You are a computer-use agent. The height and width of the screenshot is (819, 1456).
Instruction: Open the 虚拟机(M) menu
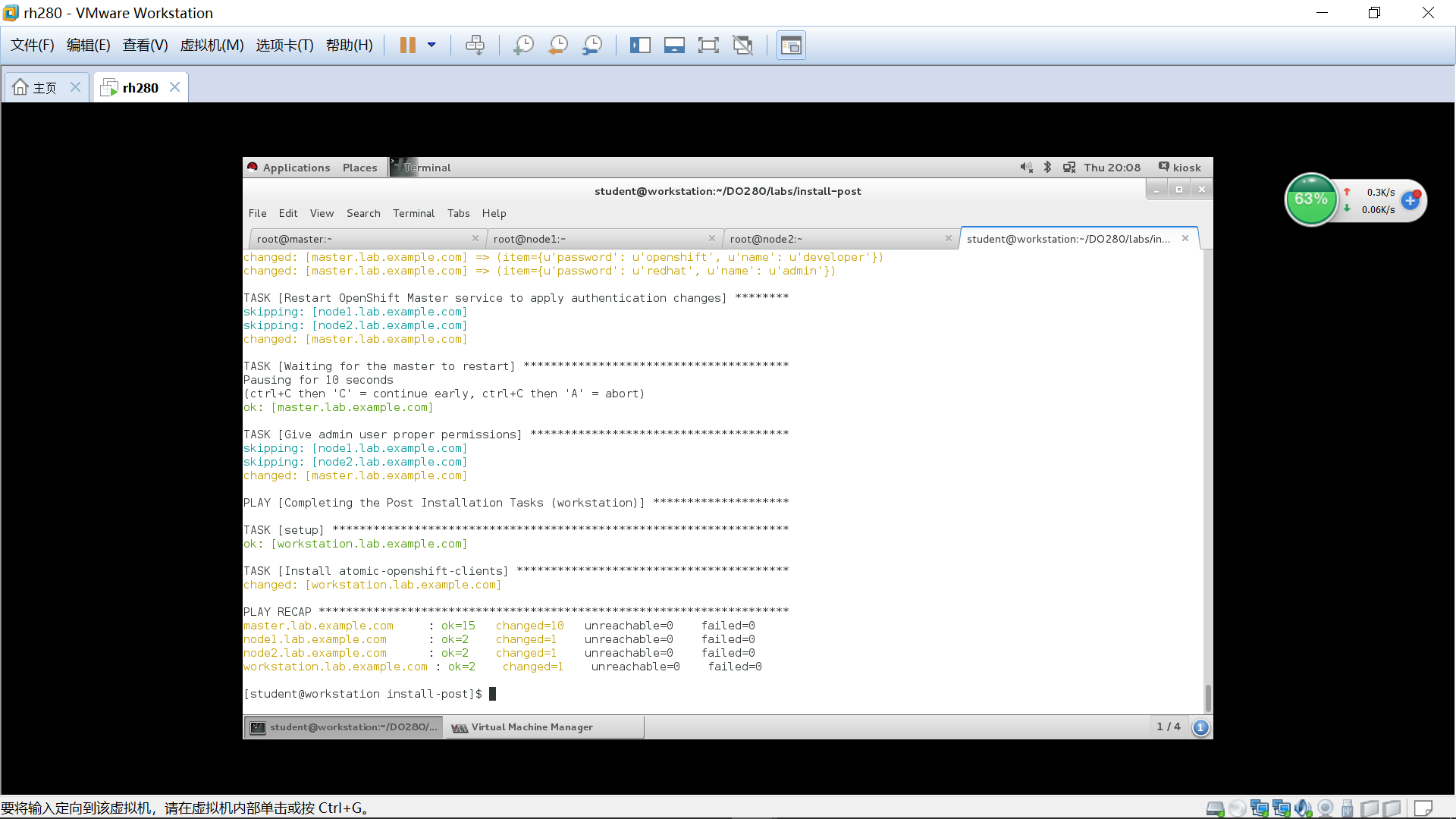pos(212,45)
